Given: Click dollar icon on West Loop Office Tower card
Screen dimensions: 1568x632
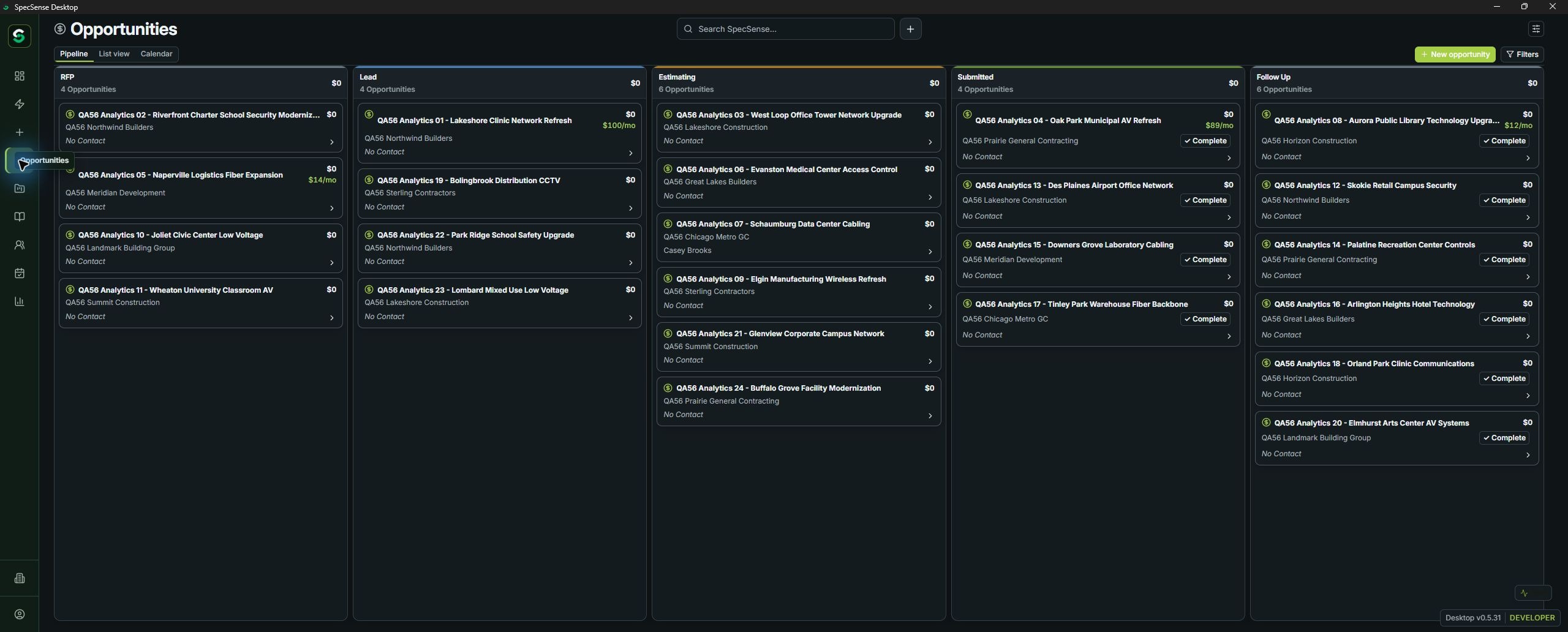Looking at the screenshot, I should click(x=668, y=115).
